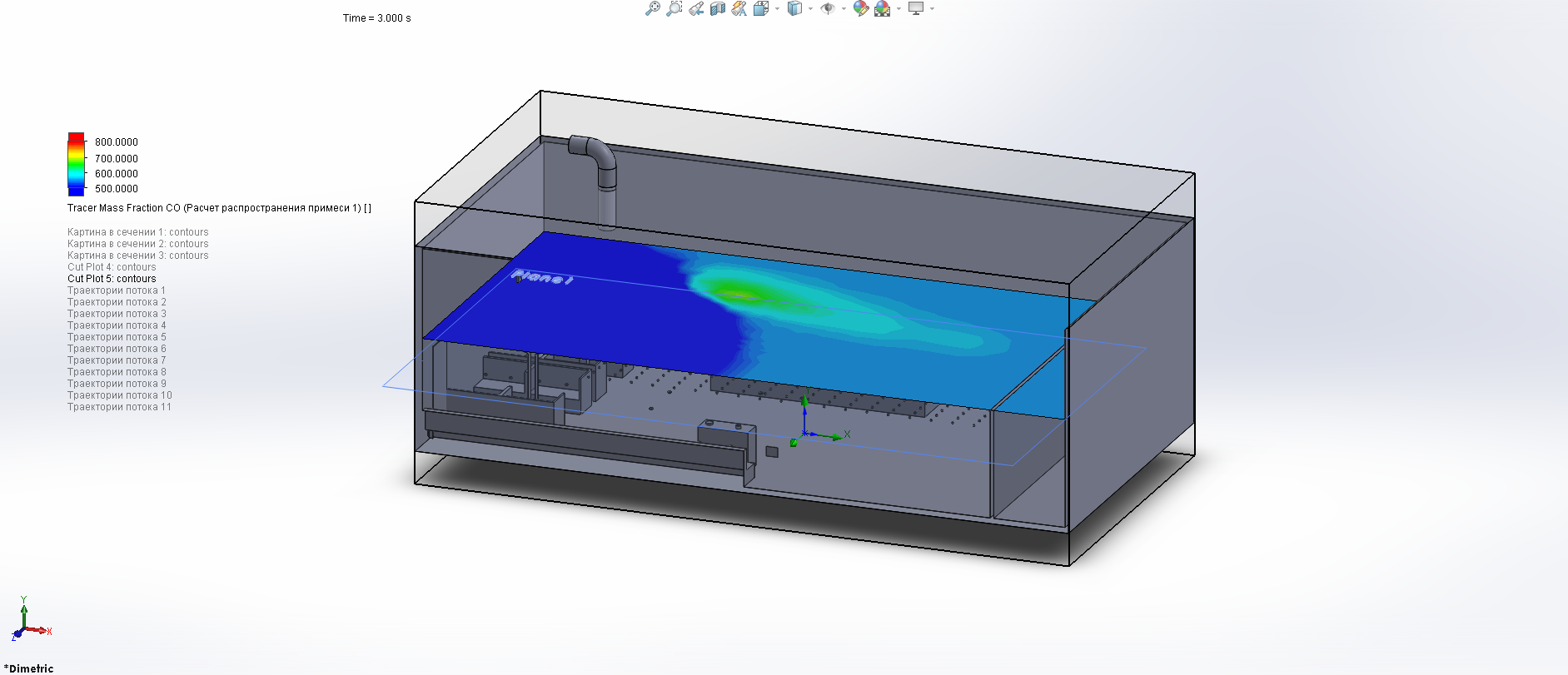Select 'Траектории потока 9' entry
This screenshot has height=675, width=1568.
(117, 384)
